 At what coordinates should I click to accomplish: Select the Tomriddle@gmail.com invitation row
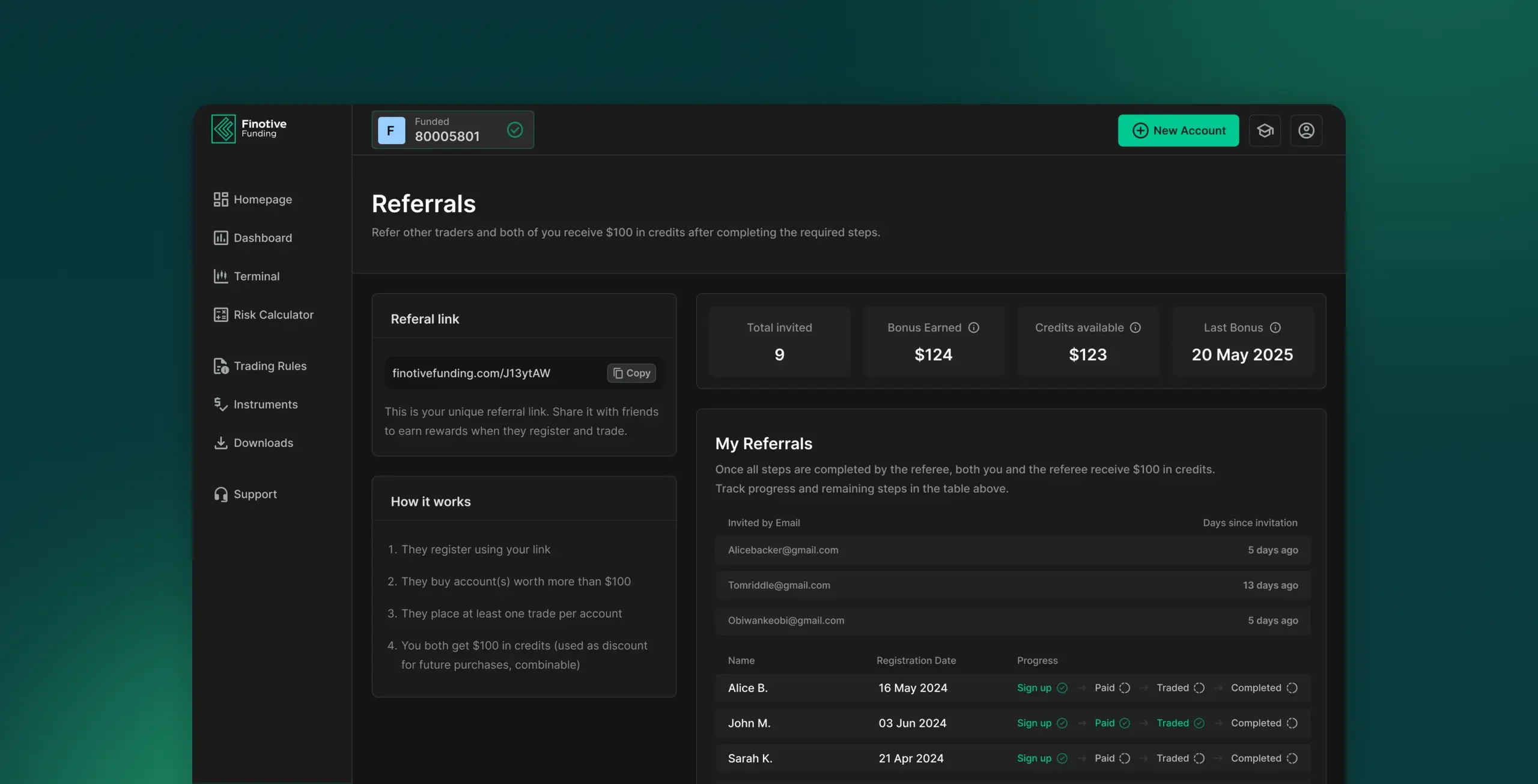1013,585
